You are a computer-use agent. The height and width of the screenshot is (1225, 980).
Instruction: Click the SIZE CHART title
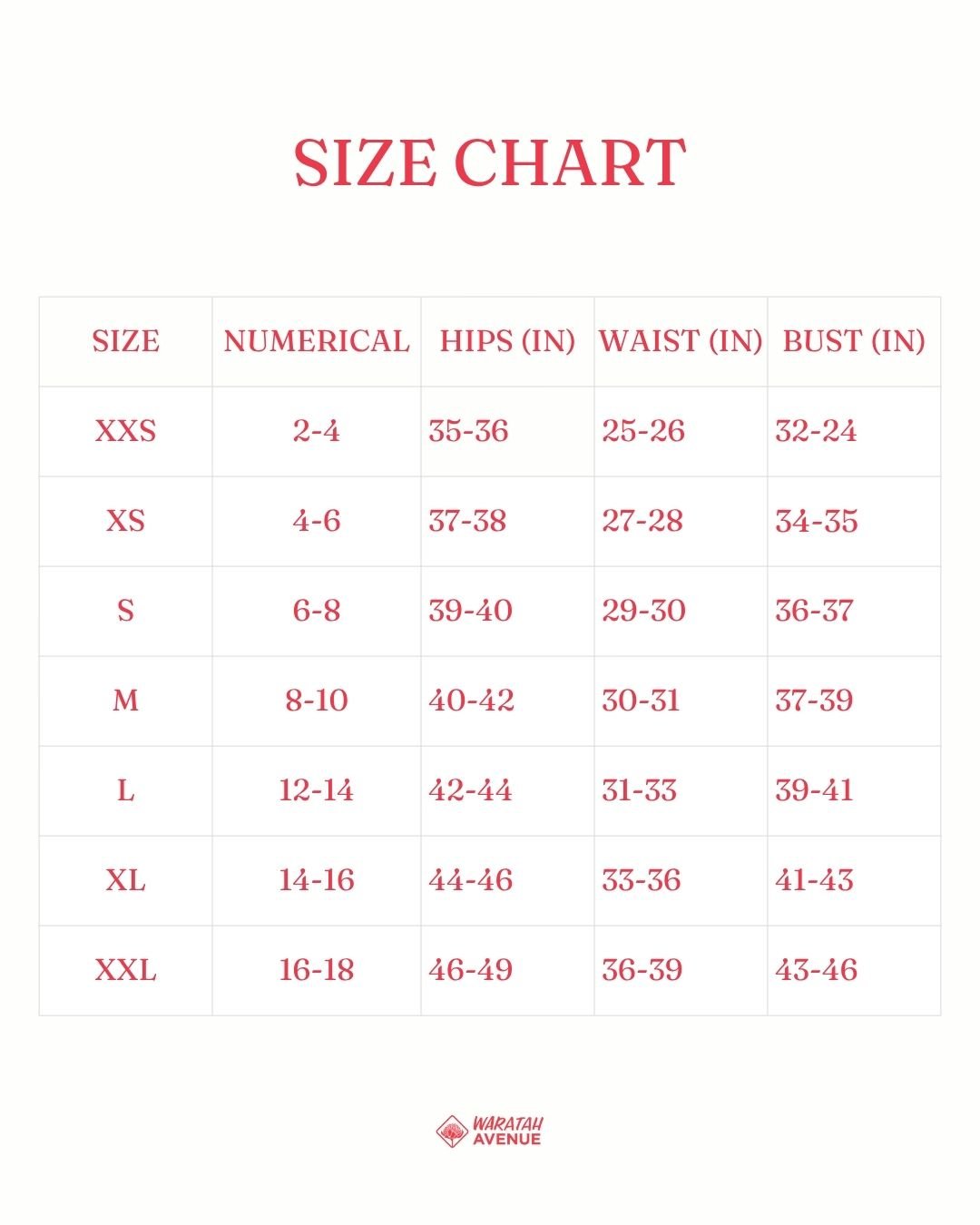pyautogui.click(x=489, y=163)
